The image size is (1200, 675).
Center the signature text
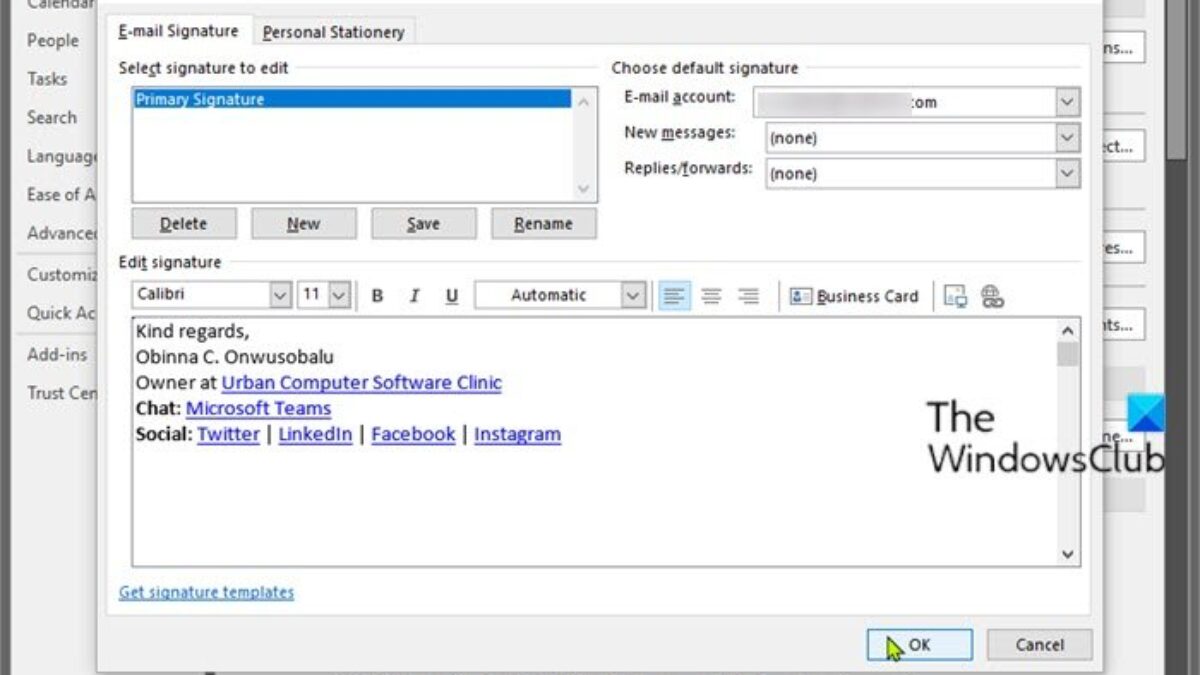pos(711,296)
